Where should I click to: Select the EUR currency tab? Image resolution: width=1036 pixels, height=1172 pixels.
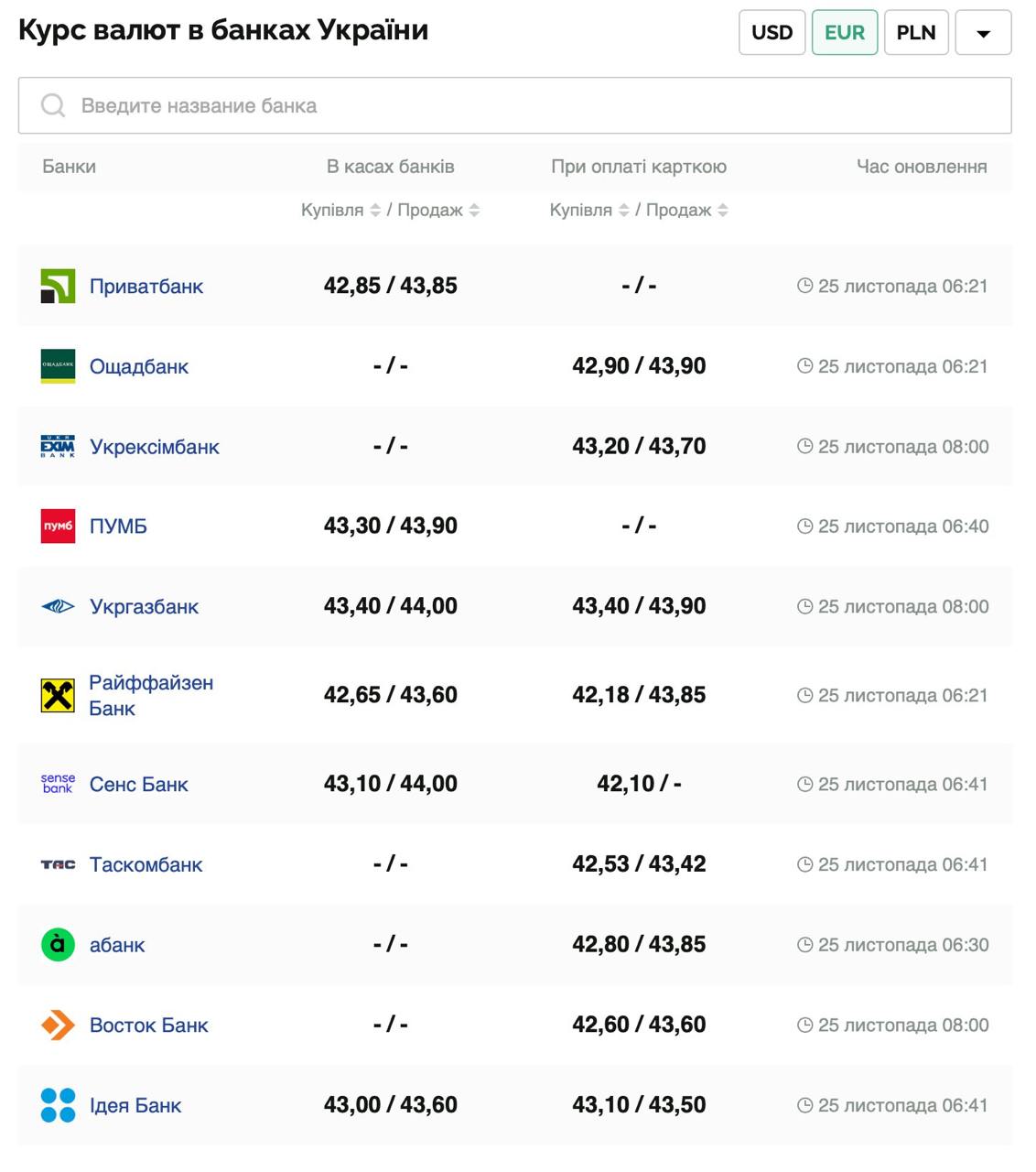[x=844, y=33]
